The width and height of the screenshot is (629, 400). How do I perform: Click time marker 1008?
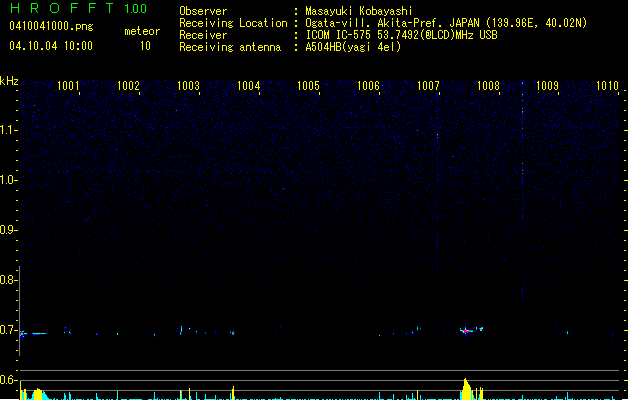pos(488,86)
